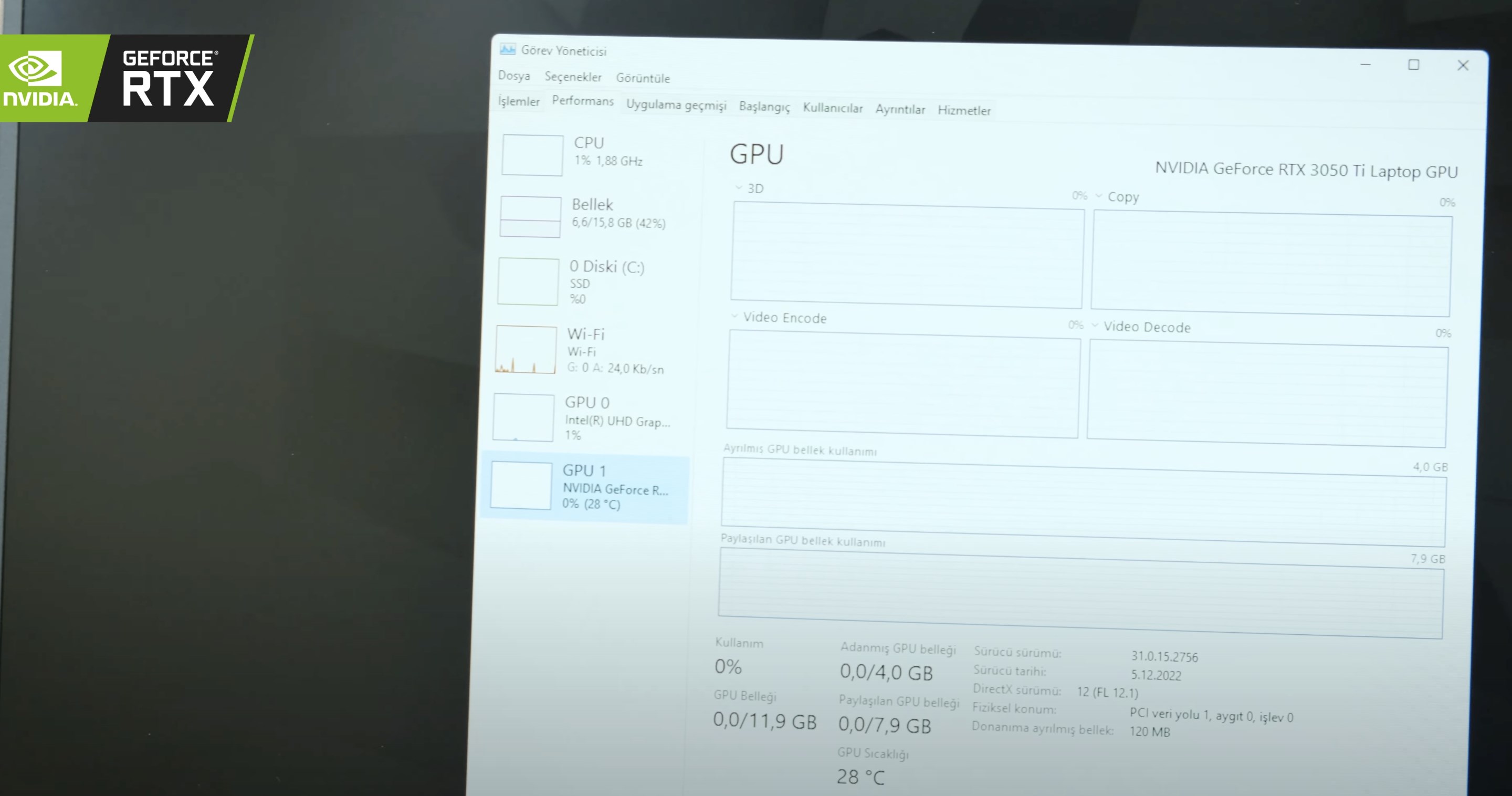Viewport: 1512px width, 796px height.
Task: Open the Copy engine dropdown arrow
Action: point(1099,196)
